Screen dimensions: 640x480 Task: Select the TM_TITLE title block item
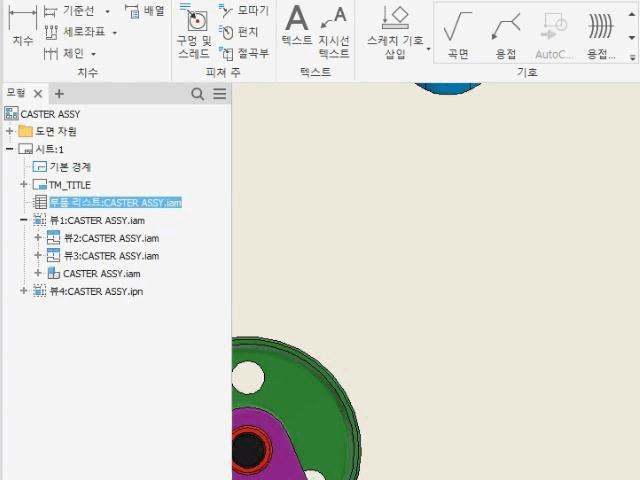tap(70, 185)
